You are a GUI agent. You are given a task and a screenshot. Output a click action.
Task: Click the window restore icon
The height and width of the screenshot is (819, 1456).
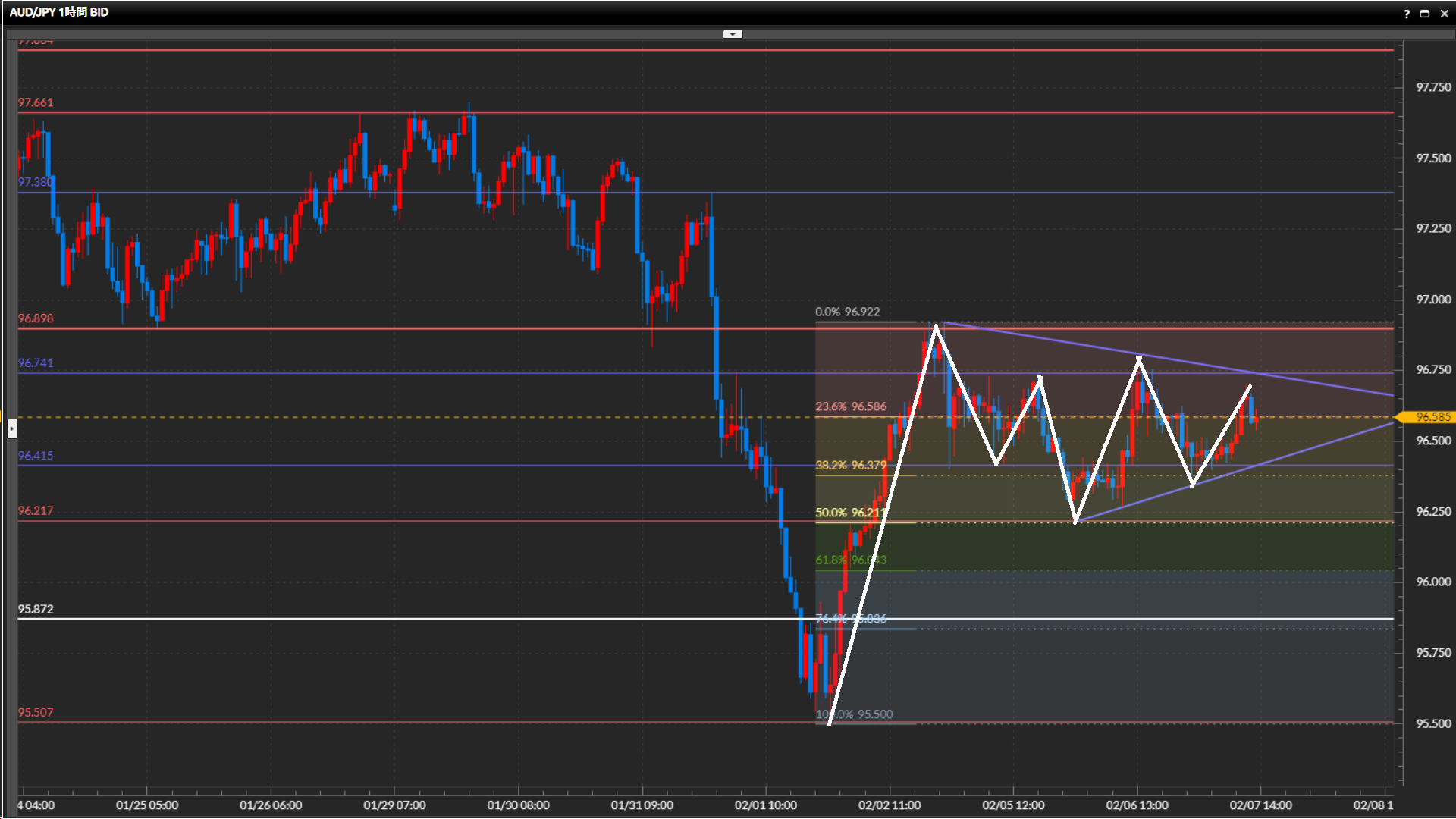1425,14
